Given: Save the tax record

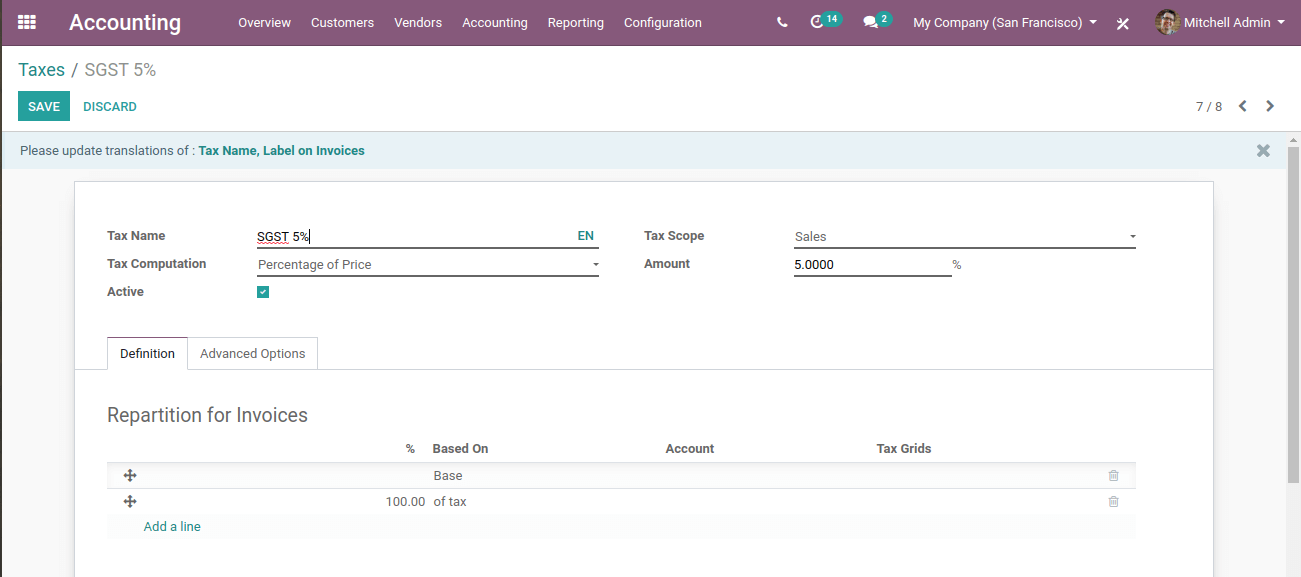Looking at the screenshot, I should click(x=44, y=106).
